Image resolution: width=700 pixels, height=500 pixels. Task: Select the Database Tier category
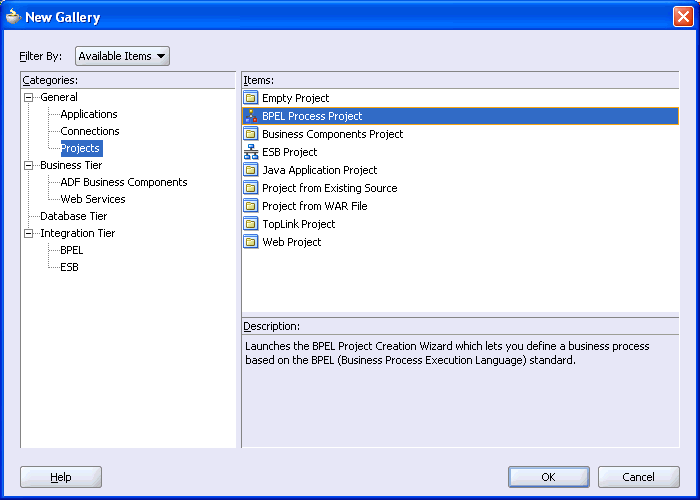pos(74,216)
